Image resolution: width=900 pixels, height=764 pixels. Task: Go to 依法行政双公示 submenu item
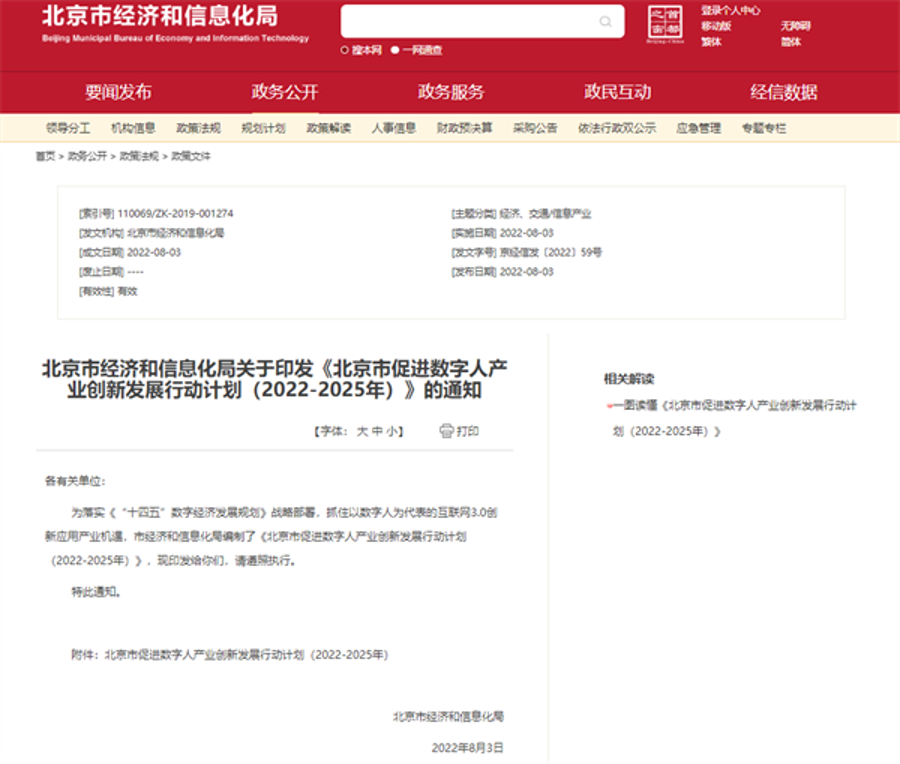tap(617, 128)
